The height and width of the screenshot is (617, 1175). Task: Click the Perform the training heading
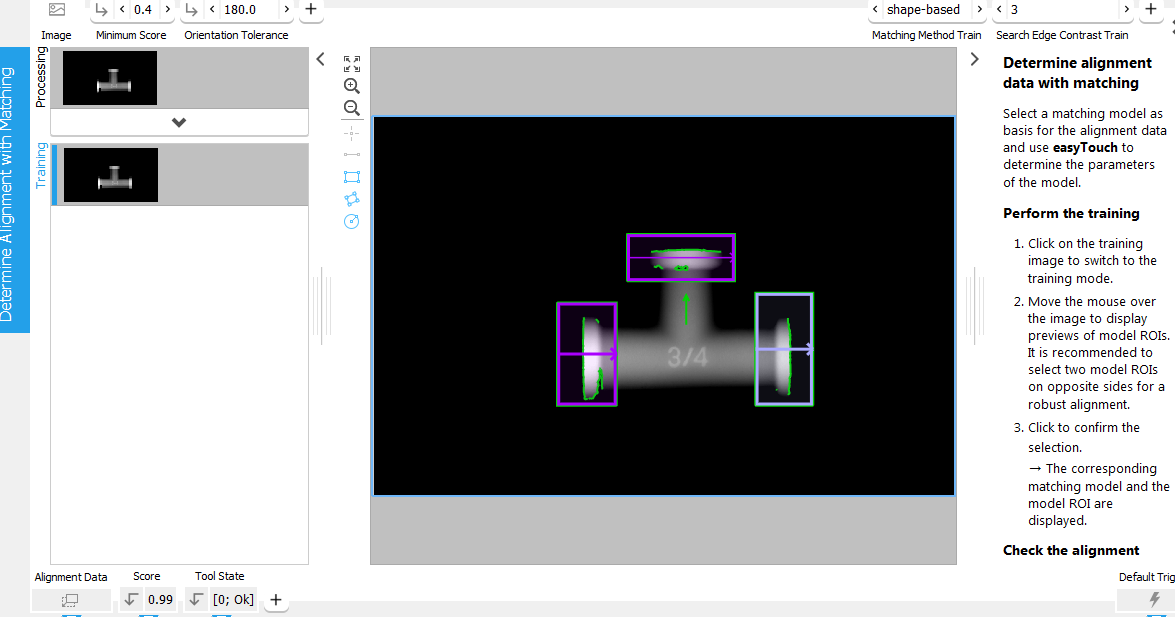[1071, 214]
